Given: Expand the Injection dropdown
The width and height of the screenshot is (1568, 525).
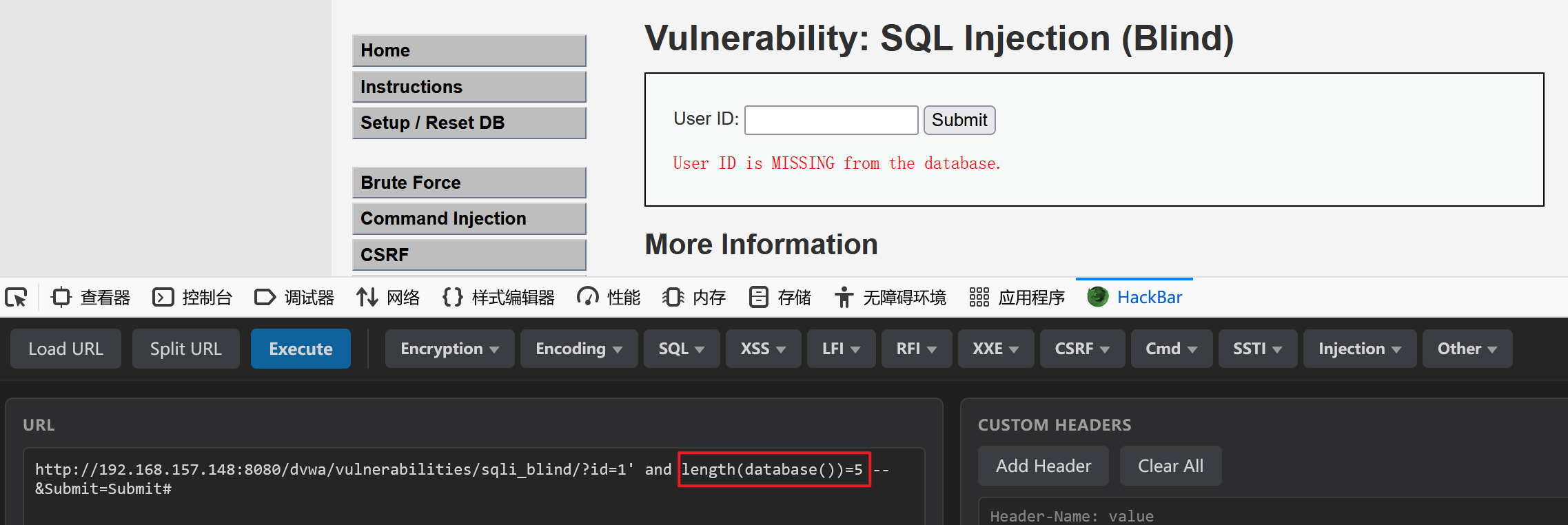Looking at the screenshot, I should [1360, 349].
